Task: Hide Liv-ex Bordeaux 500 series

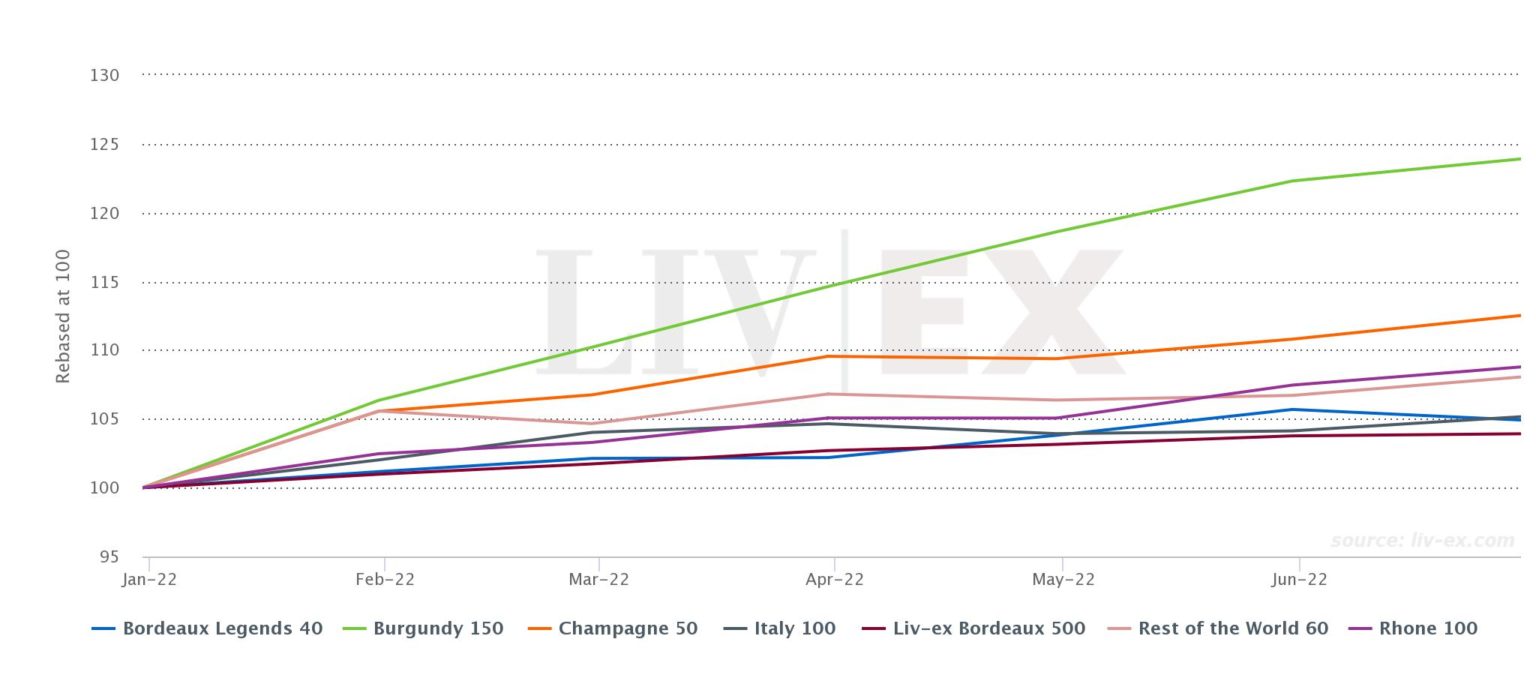Action: pyautogui.click(x=973, y=629)
